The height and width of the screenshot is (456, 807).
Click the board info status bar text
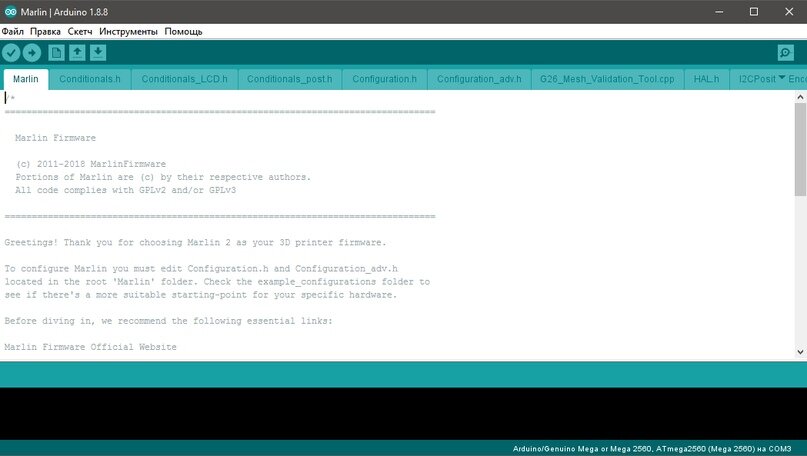point(652,449)
